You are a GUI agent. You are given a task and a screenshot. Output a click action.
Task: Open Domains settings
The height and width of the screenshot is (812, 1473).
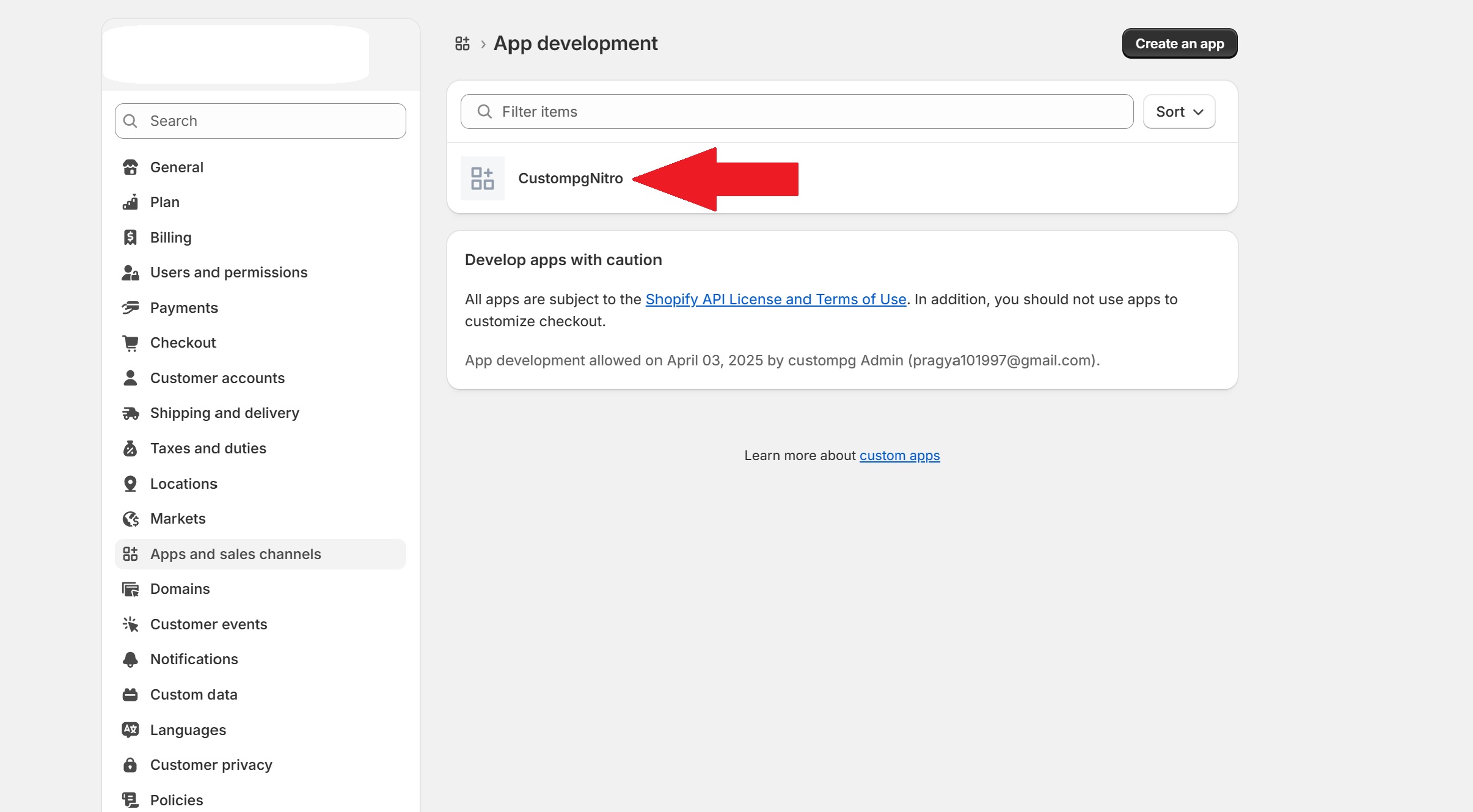260,589
